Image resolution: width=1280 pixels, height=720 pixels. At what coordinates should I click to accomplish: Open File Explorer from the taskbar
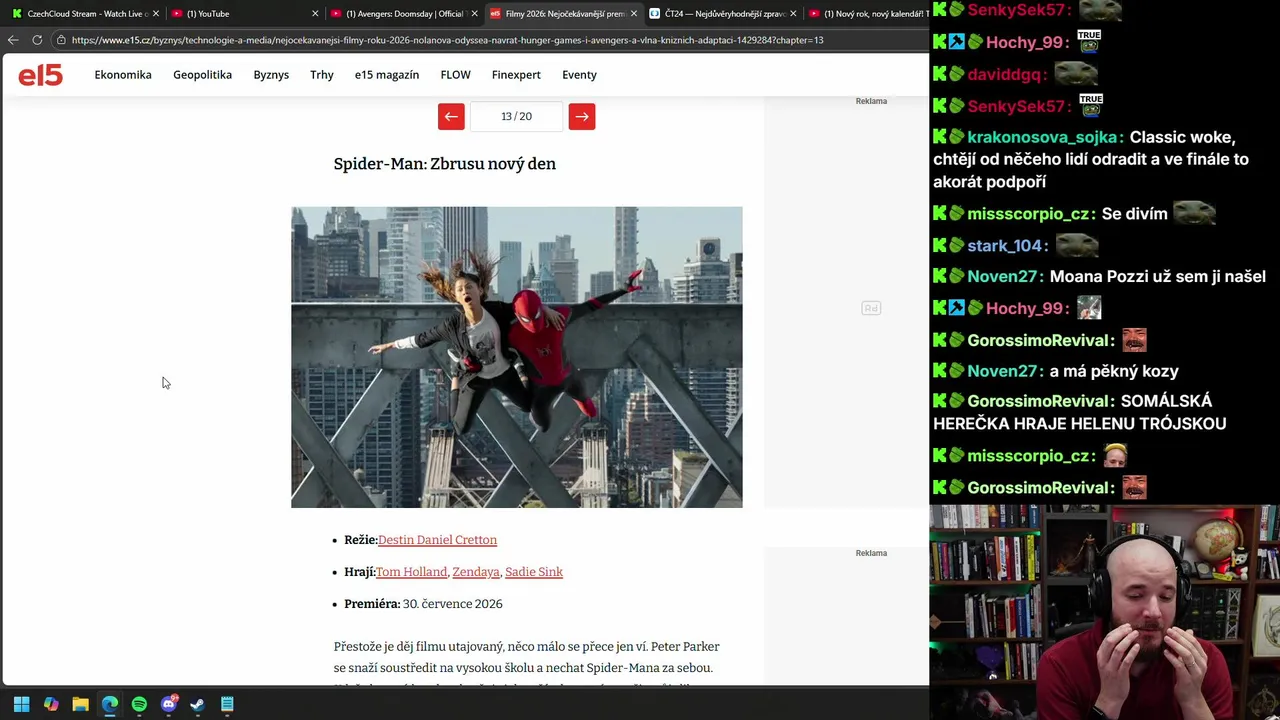80,704
